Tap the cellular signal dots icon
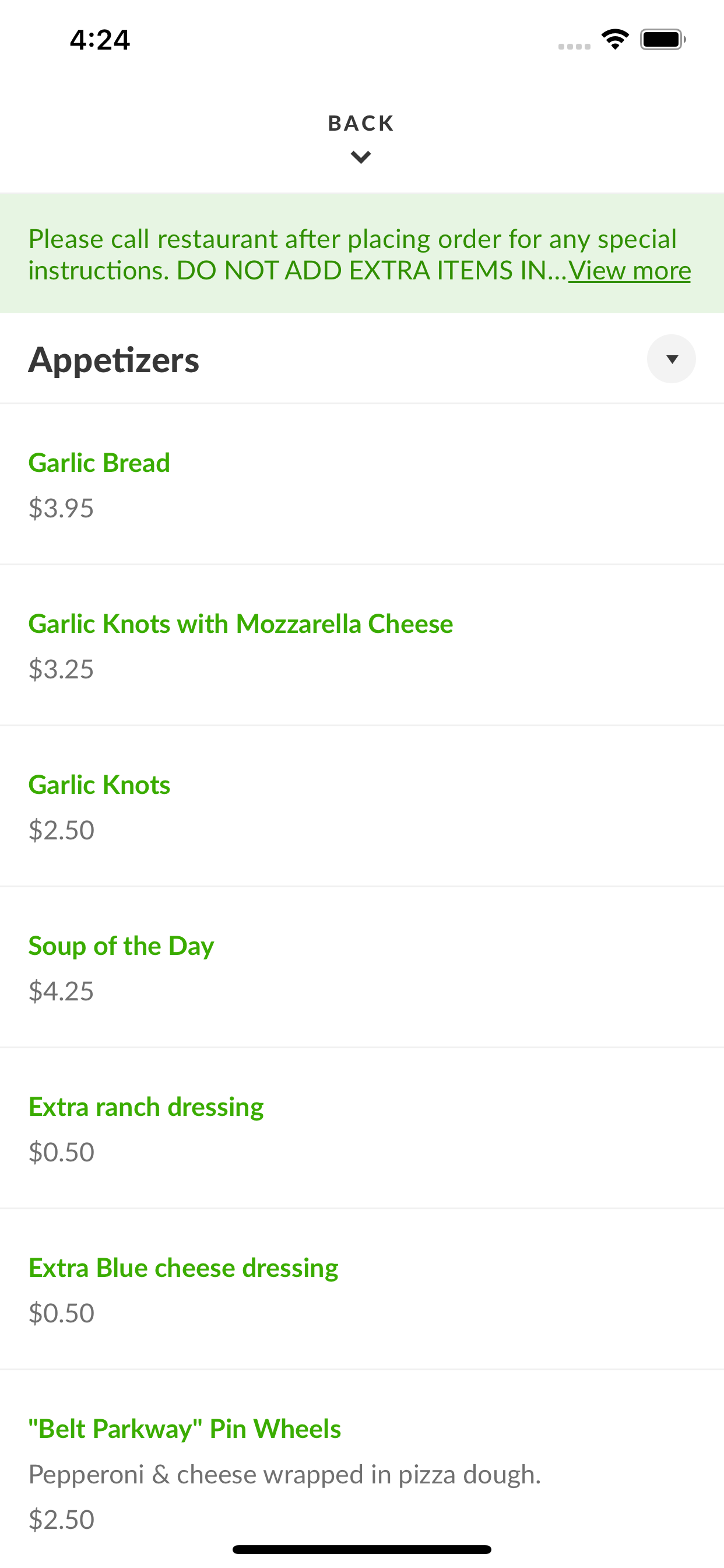 (574, 46)
